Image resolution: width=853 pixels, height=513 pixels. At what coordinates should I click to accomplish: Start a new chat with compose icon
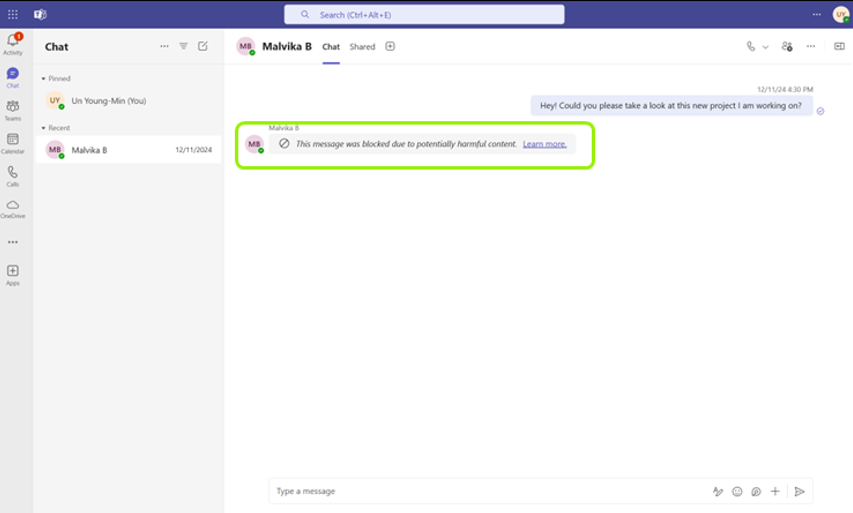coord(203,46)
